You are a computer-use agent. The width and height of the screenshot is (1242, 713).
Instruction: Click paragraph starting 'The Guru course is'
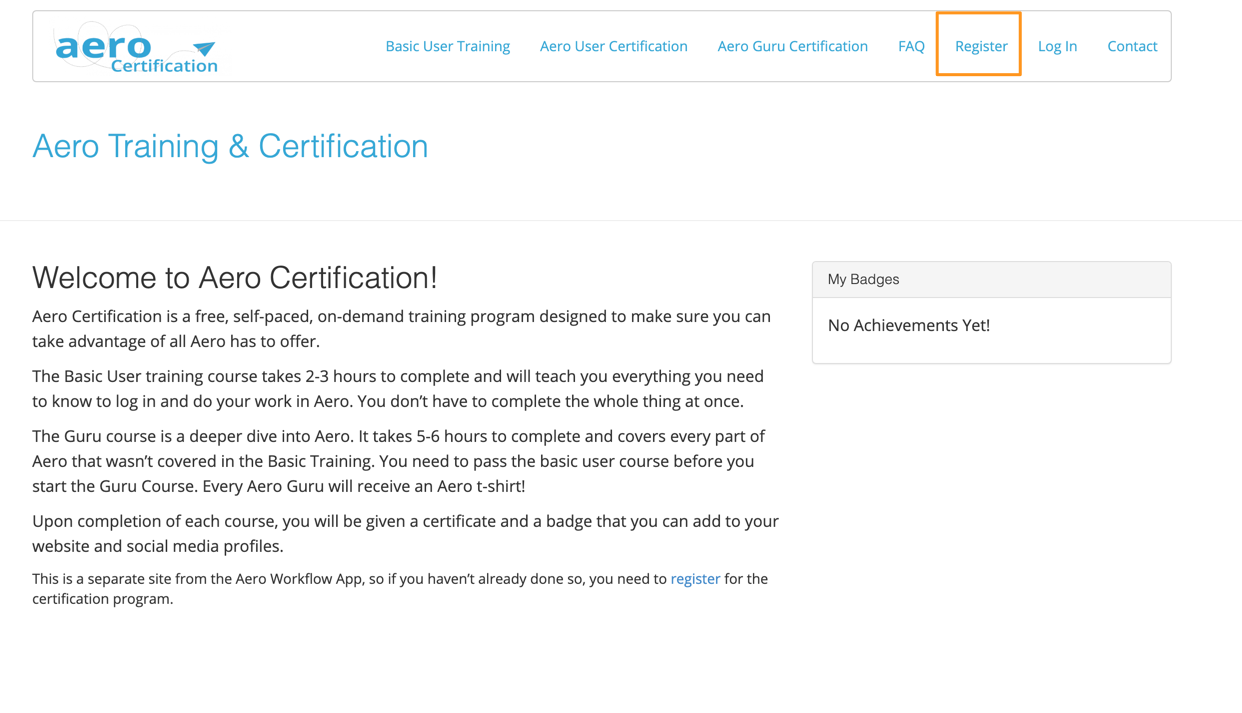[x=399, y=461]
